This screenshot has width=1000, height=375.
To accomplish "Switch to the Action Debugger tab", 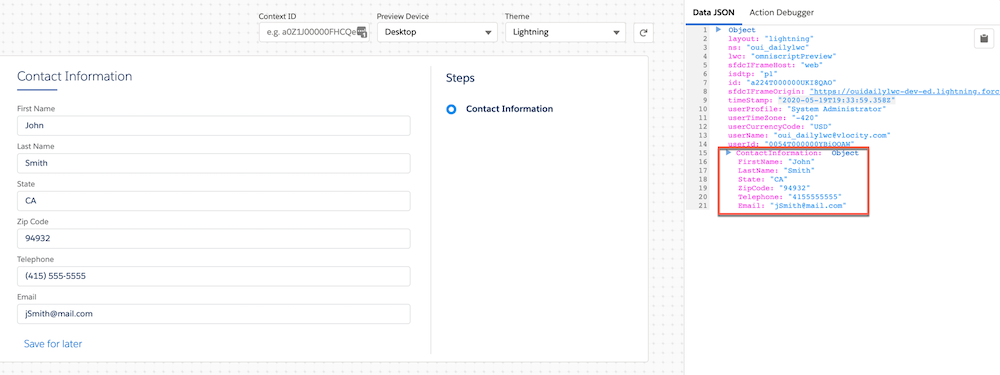I will point(781,12).
